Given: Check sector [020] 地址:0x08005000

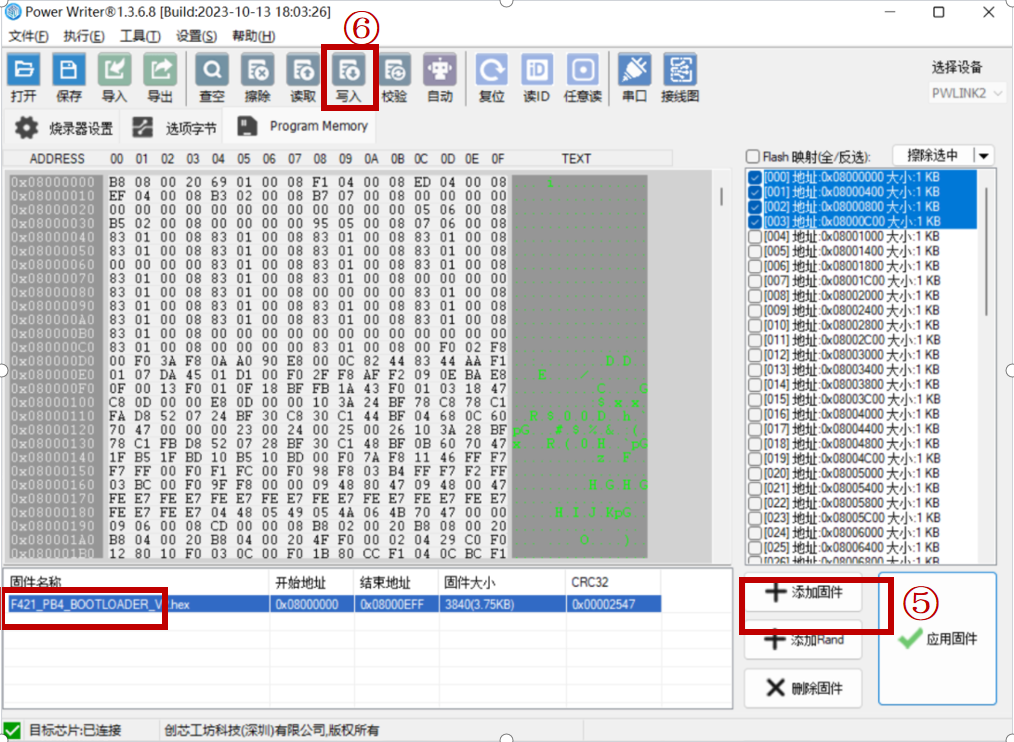Looking at the screenshot, I should 755,474.
